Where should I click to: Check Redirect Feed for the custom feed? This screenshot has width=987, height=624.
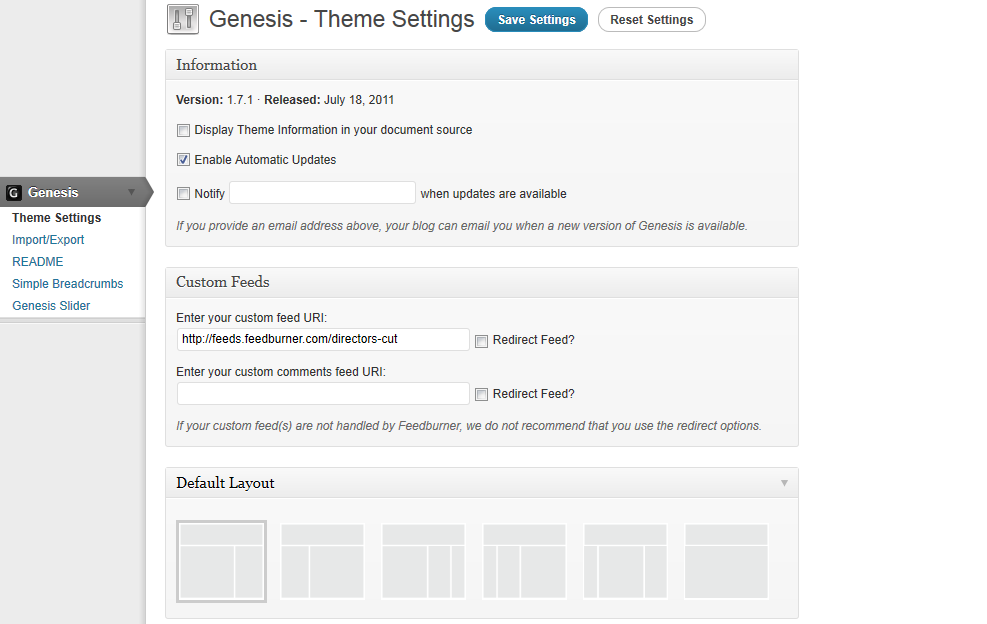click(x=481, y=341)
